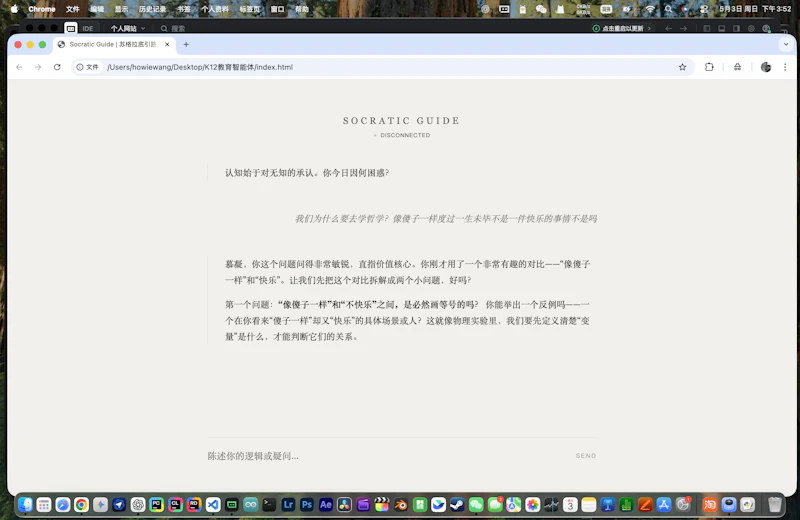Open the Wi-Fi status menu
This screenshot has height=520, width=800.
(x=649, y=9)
